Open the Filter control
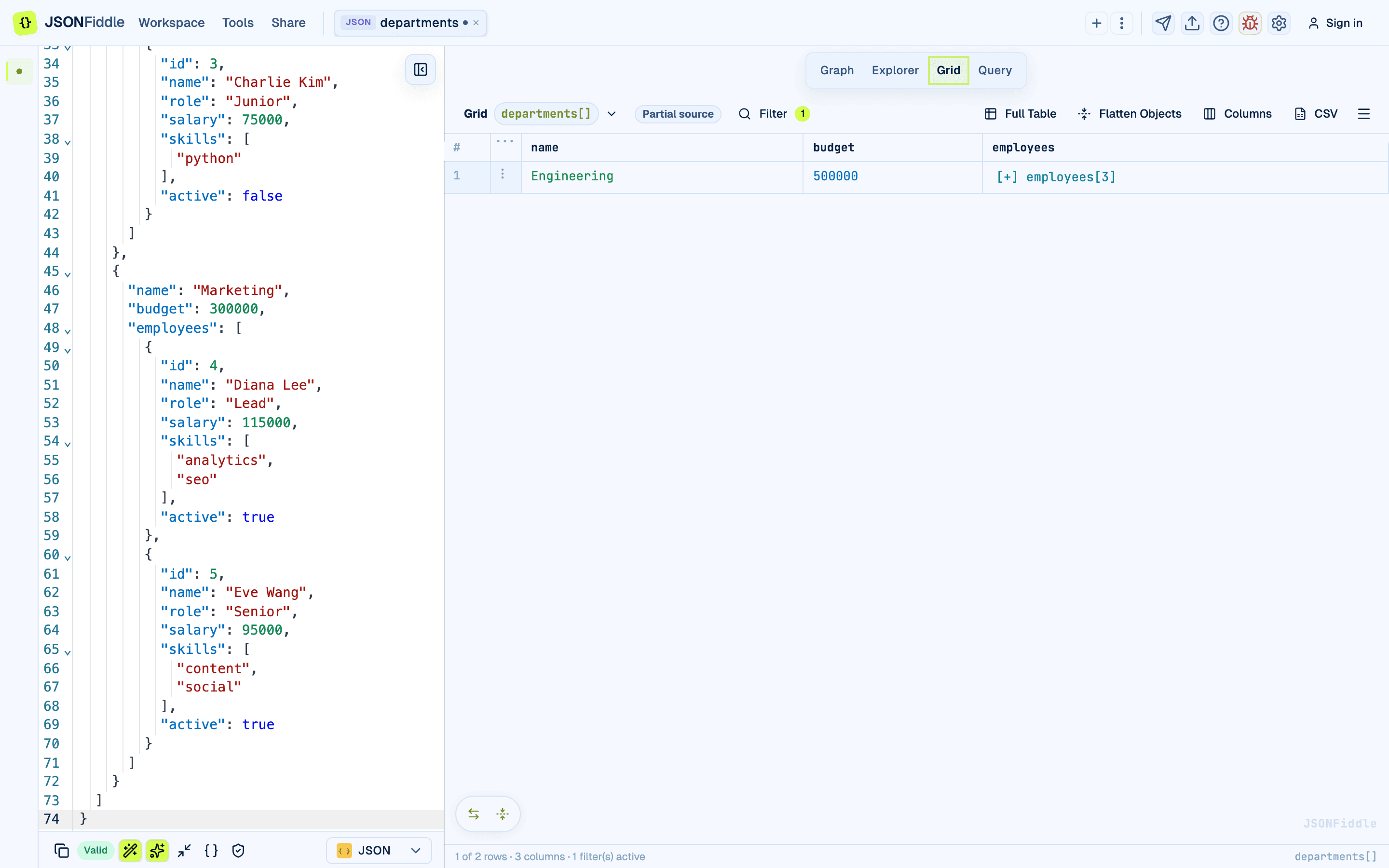 tap(774, 114)
